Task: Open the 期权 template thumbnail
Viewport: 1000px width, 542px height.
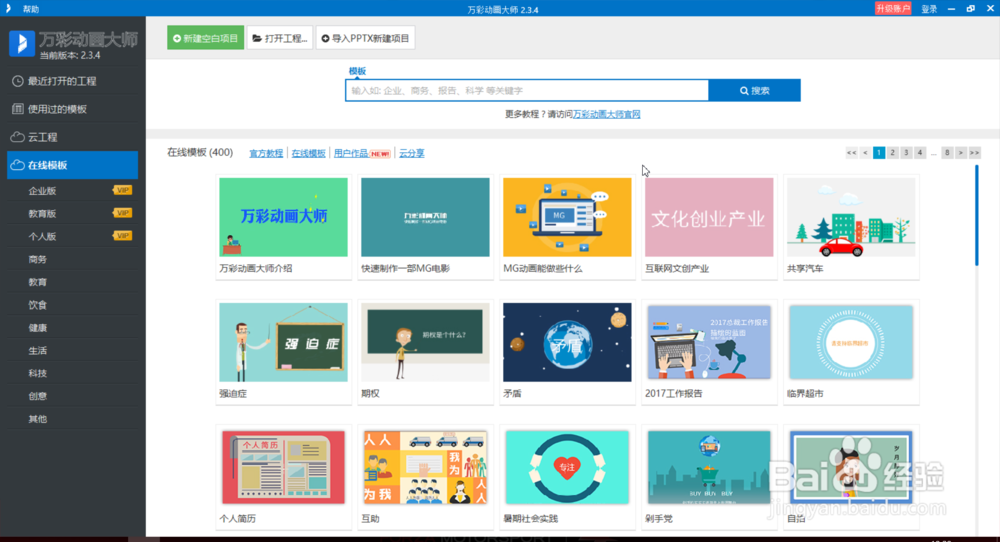Action: tap(425, 342)
